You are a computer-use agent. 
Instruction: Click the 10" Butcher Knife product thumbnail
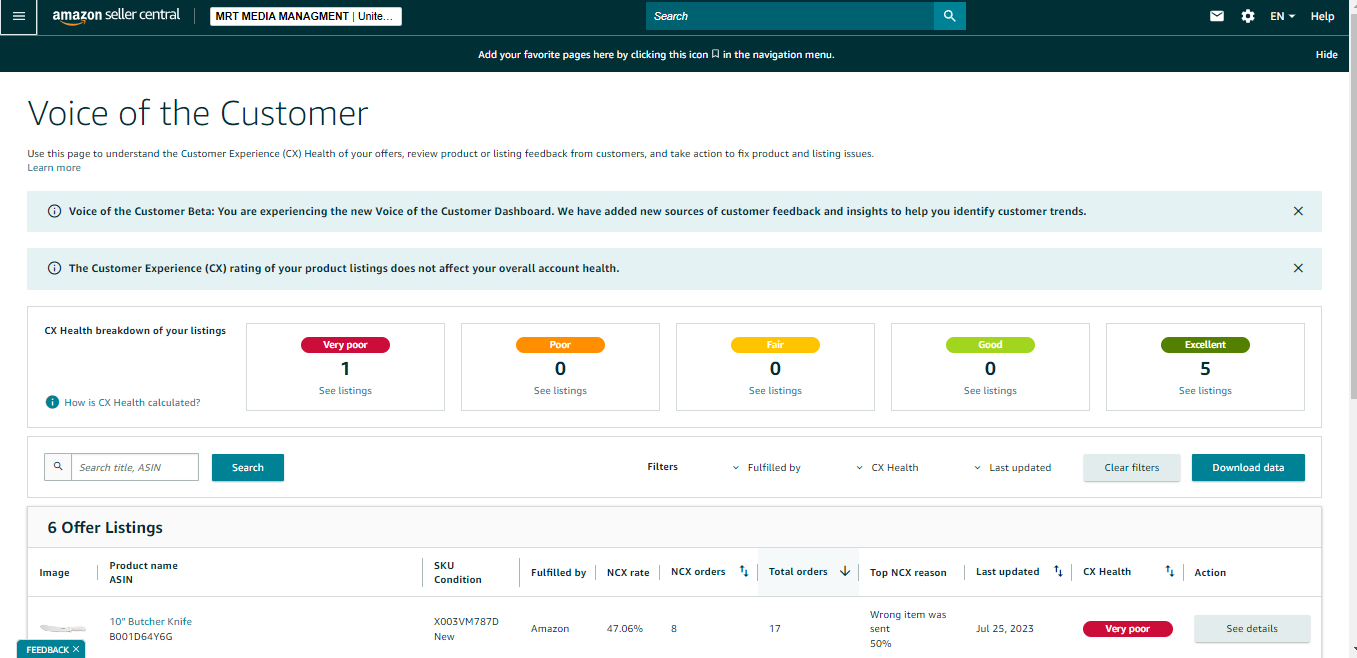pyautogui.click(x=63, y=629)
